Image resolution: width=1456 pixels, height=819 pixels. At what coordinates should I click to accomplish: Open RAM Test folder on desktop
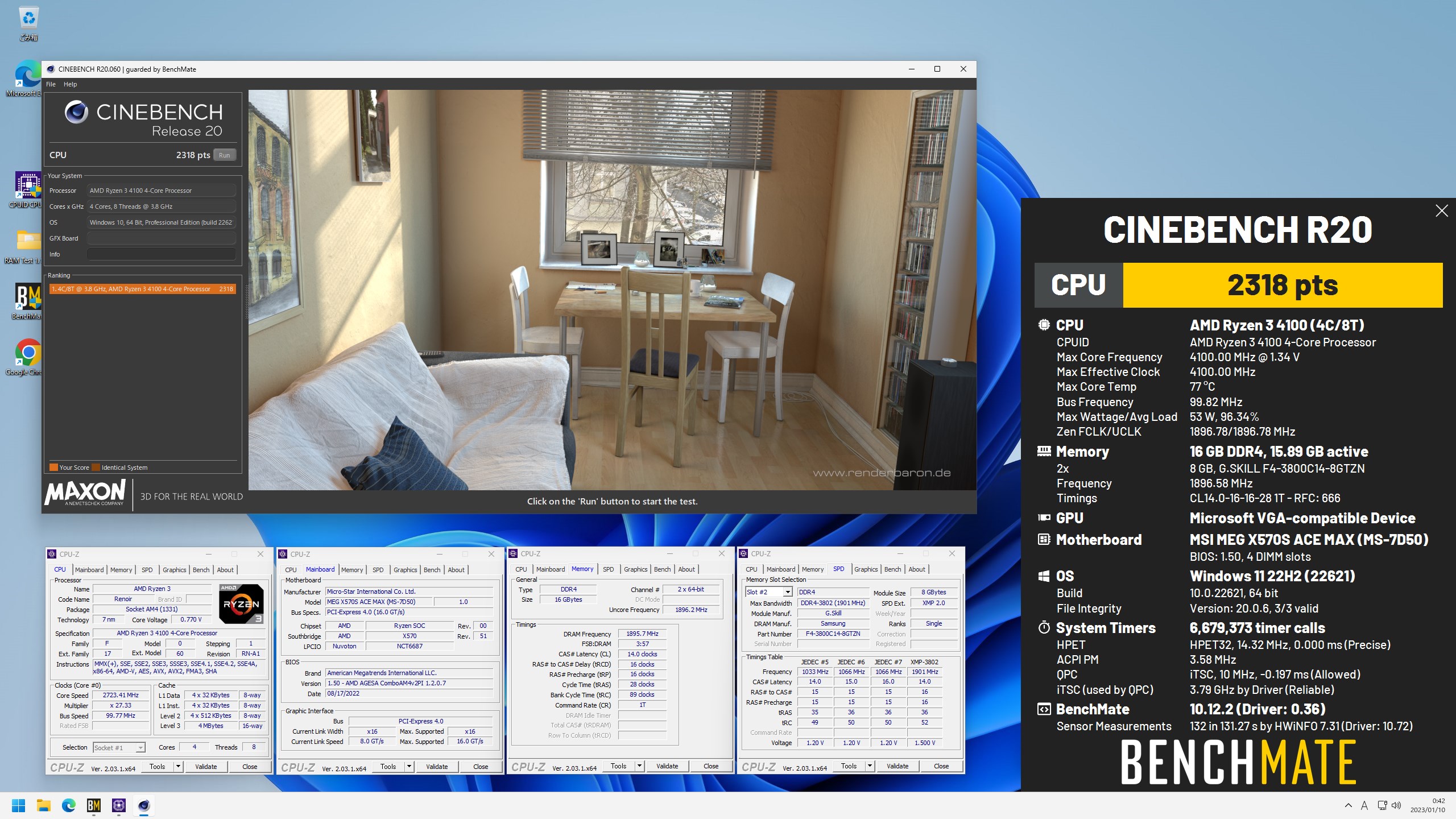tap(24, 246)
